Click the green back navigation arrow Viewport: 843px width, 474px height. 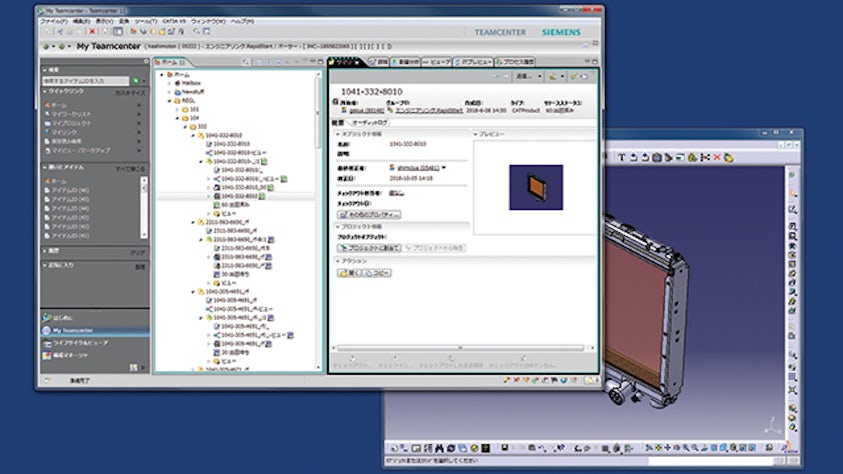(46, 47)
